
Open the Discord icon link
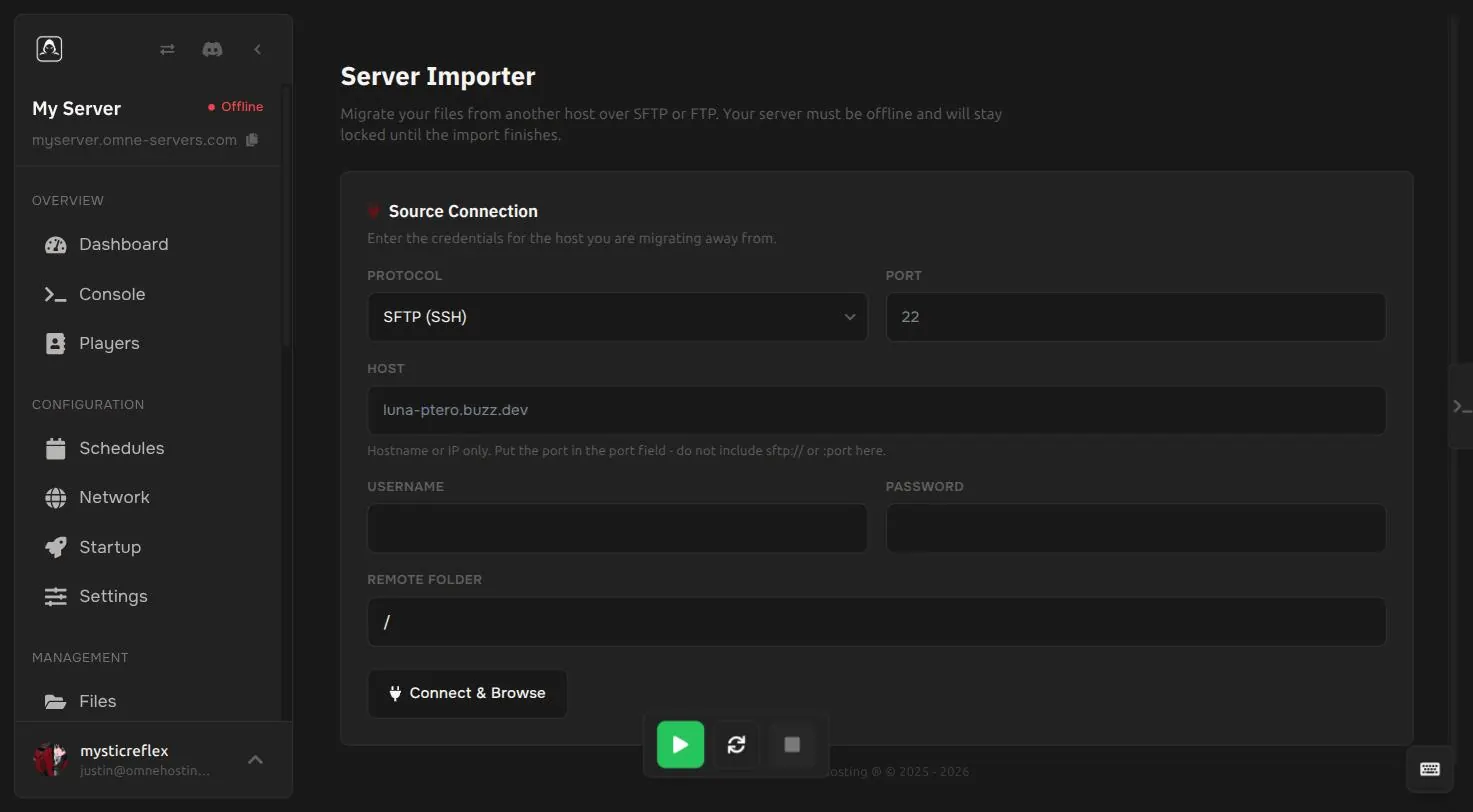coord(212,49)
